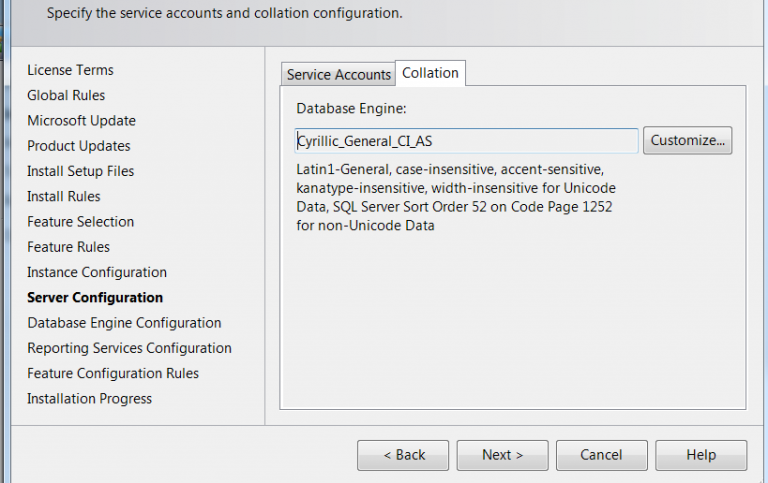The height and width of the screenshot is (483, 768).
Task: Select the Collation tab
Action: 430,73
